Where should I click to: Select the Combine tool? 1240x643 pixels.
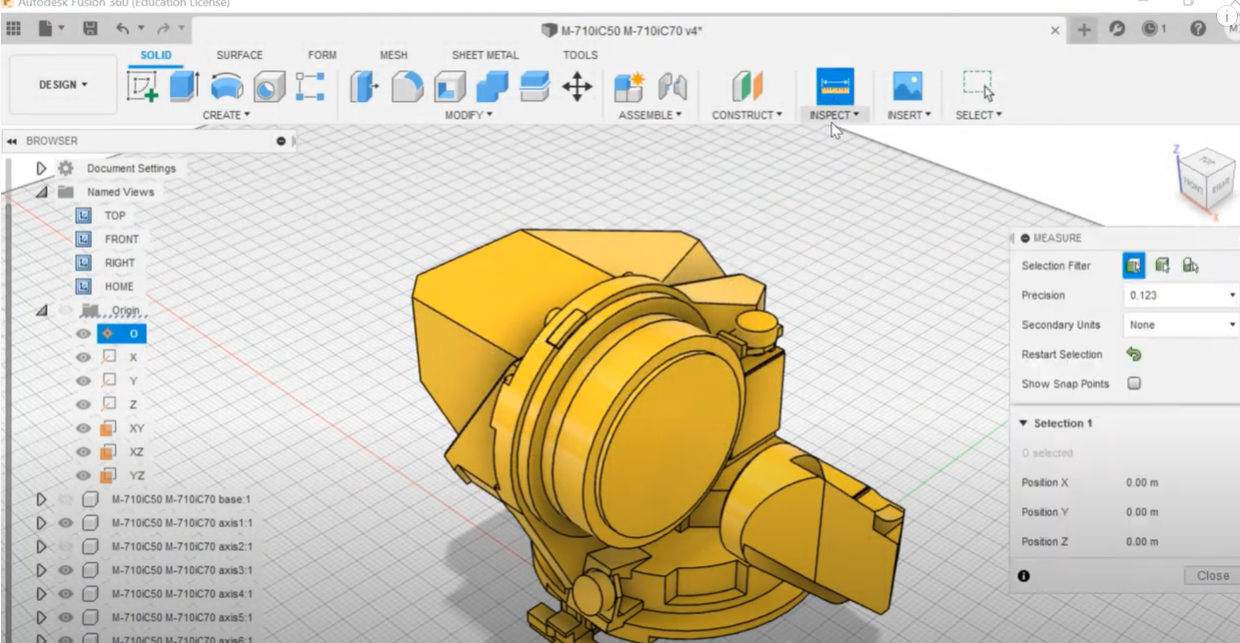coord(492,88)
